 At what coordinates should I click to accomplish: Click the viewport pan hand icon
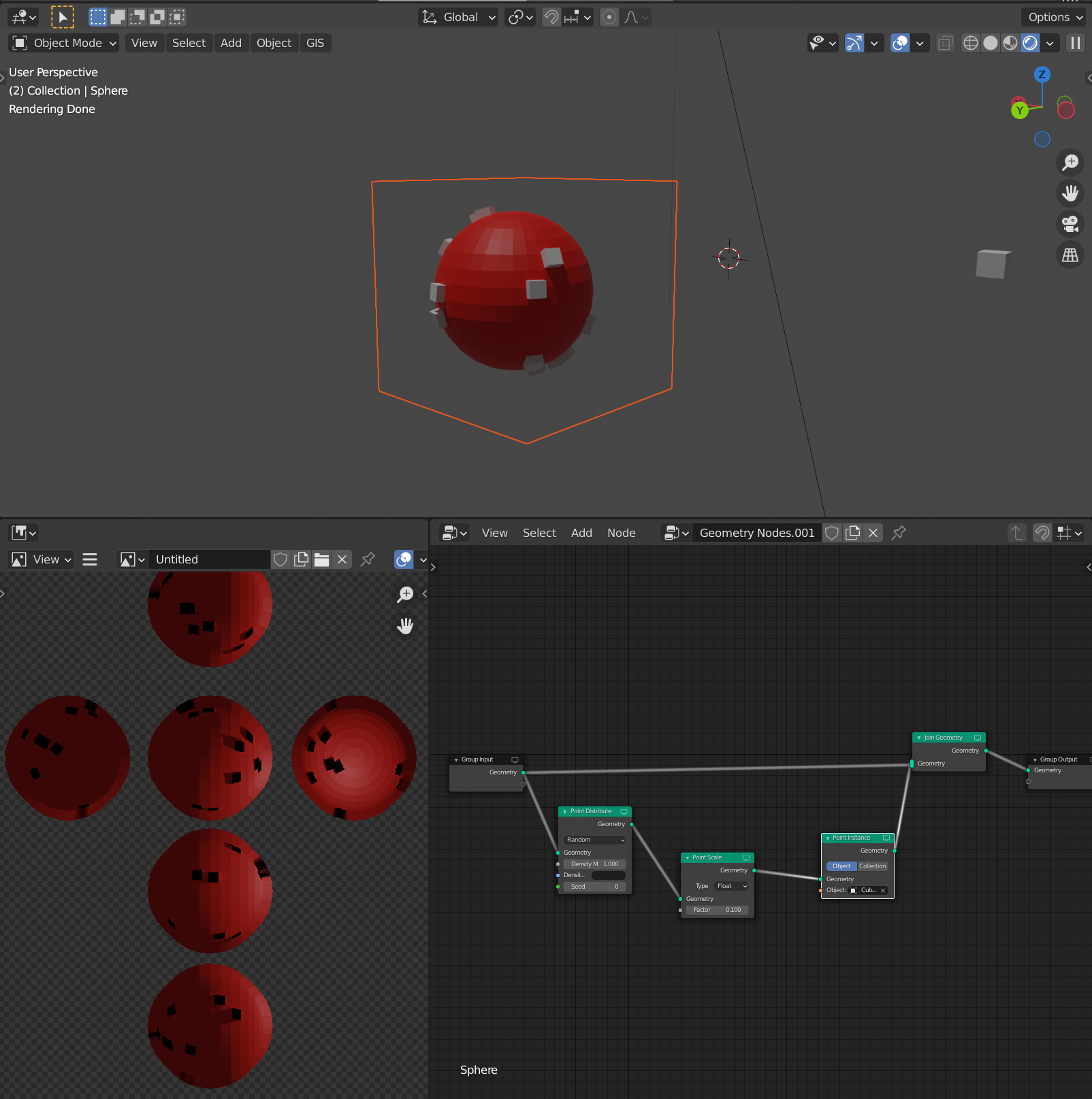1070,193
